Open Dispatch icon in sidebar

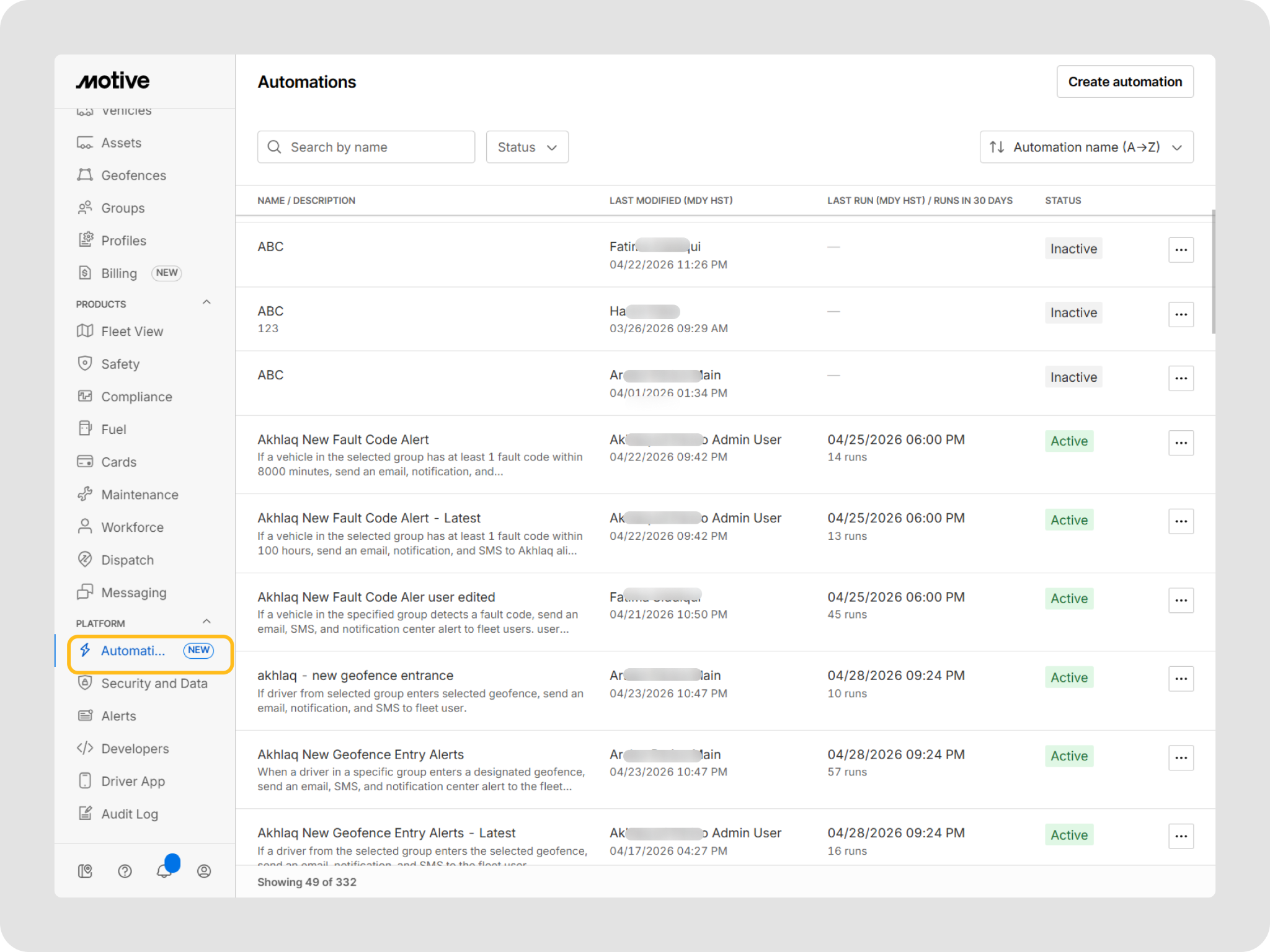tap(85, 560)
